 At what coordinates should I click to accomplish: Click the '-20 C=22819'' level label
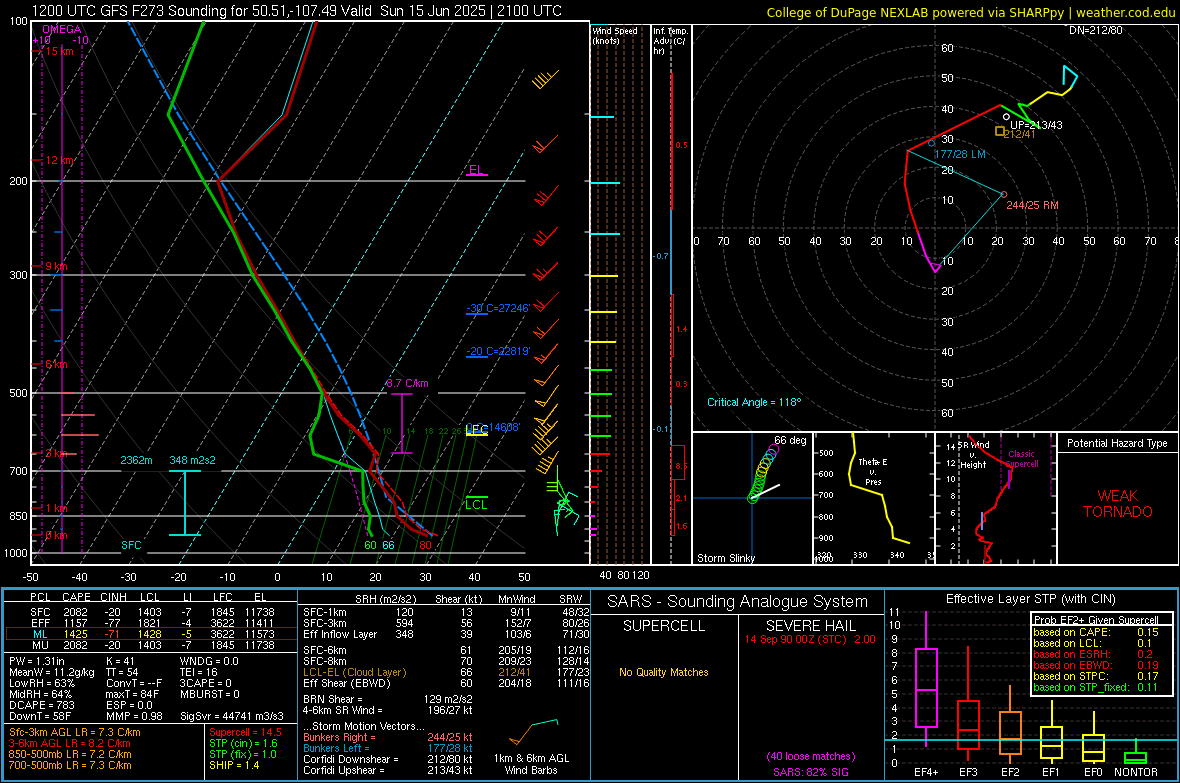(x=498, y=351)
